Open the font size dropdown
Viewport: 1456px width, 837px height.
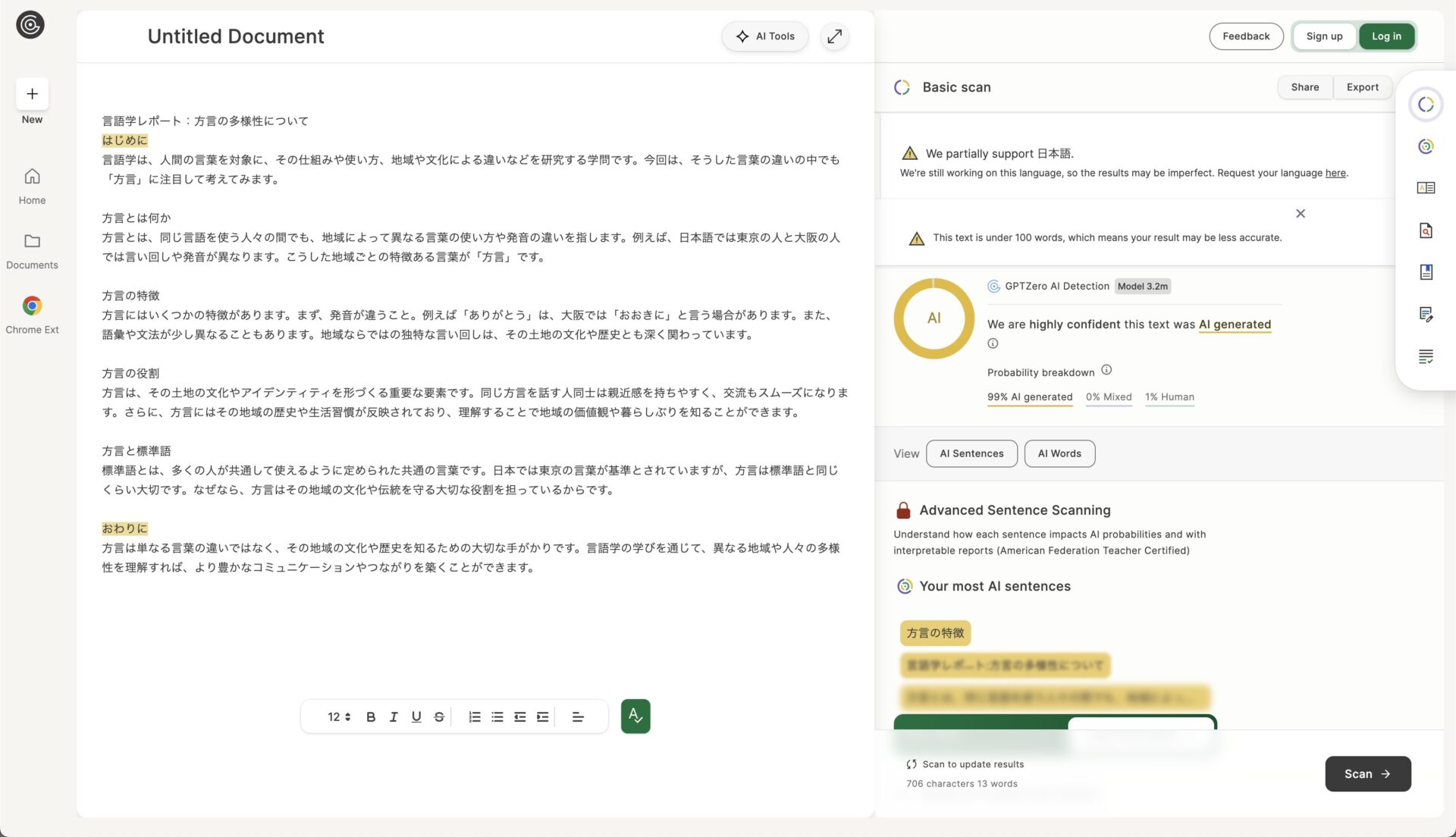[337, 716]
